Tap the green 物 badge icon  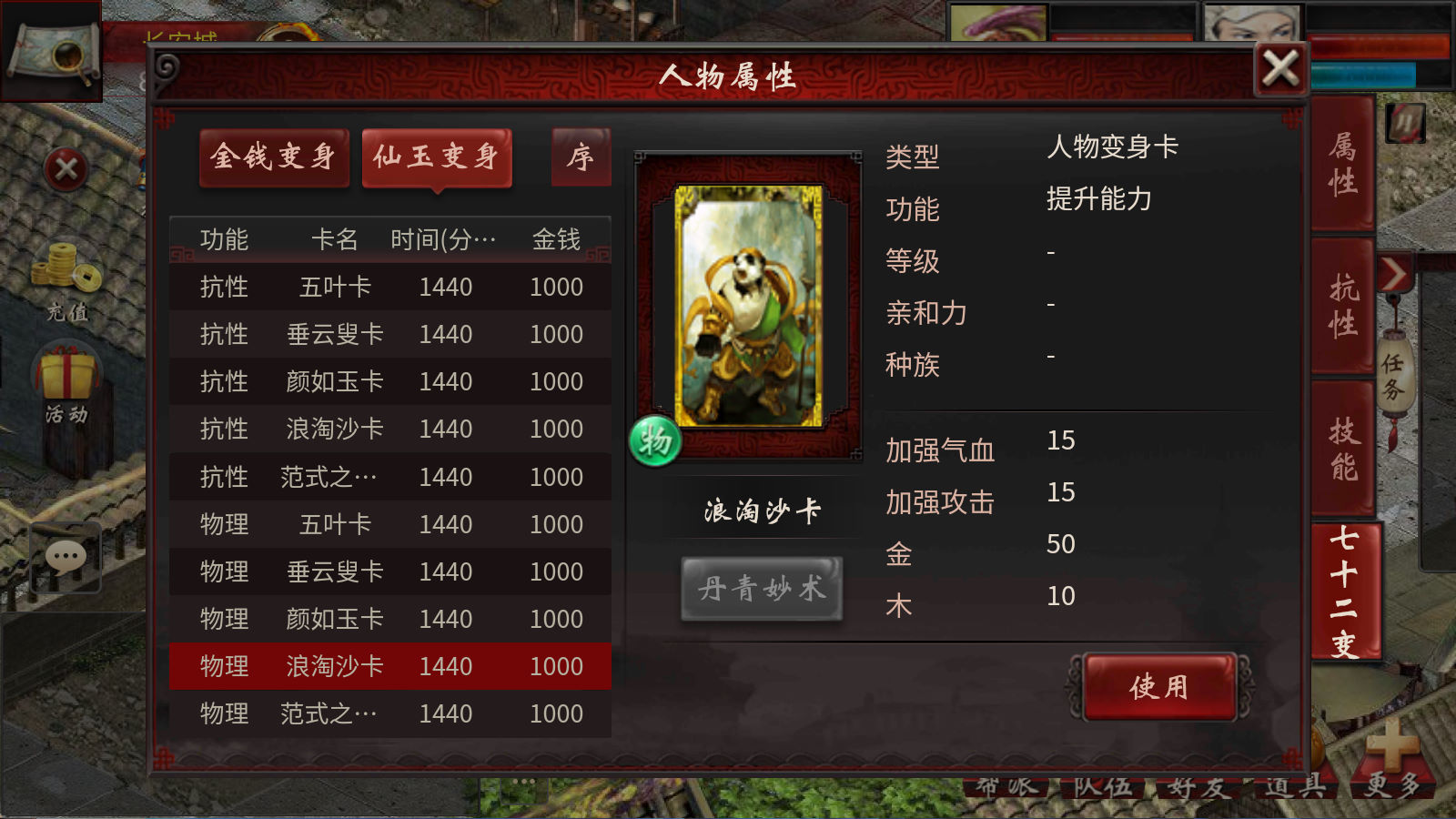tap(655, 441)
